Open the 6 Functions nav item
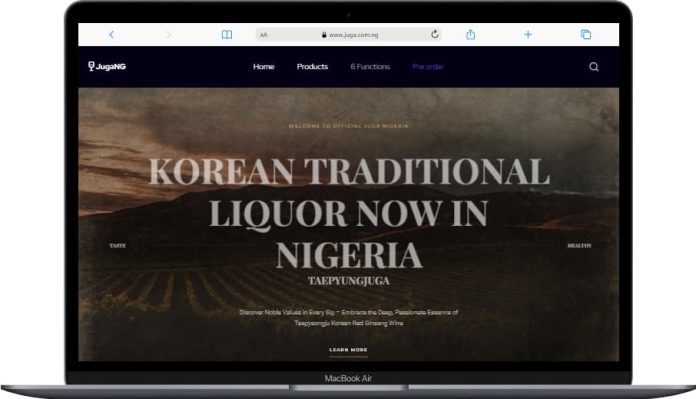The image size is (696, 399). [370, 67]
